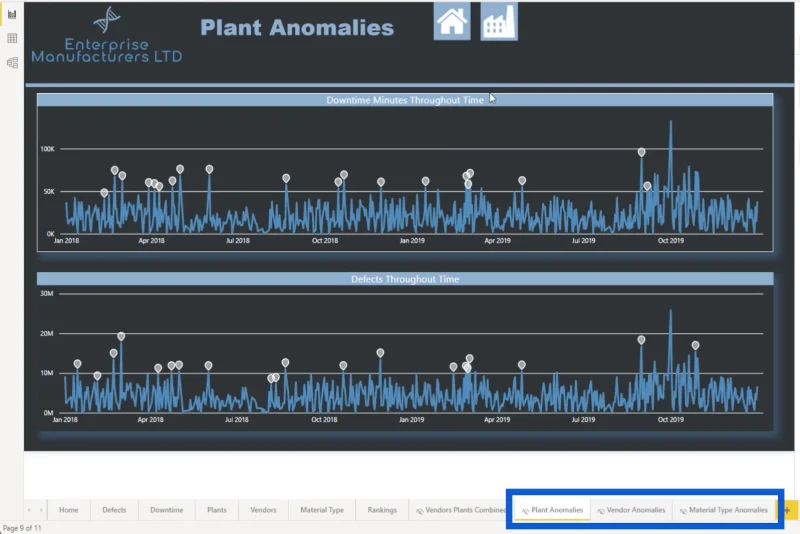Viewport: 800px width, 534px height.
Task: Open the Home page tab
Action: coord(68,510)
